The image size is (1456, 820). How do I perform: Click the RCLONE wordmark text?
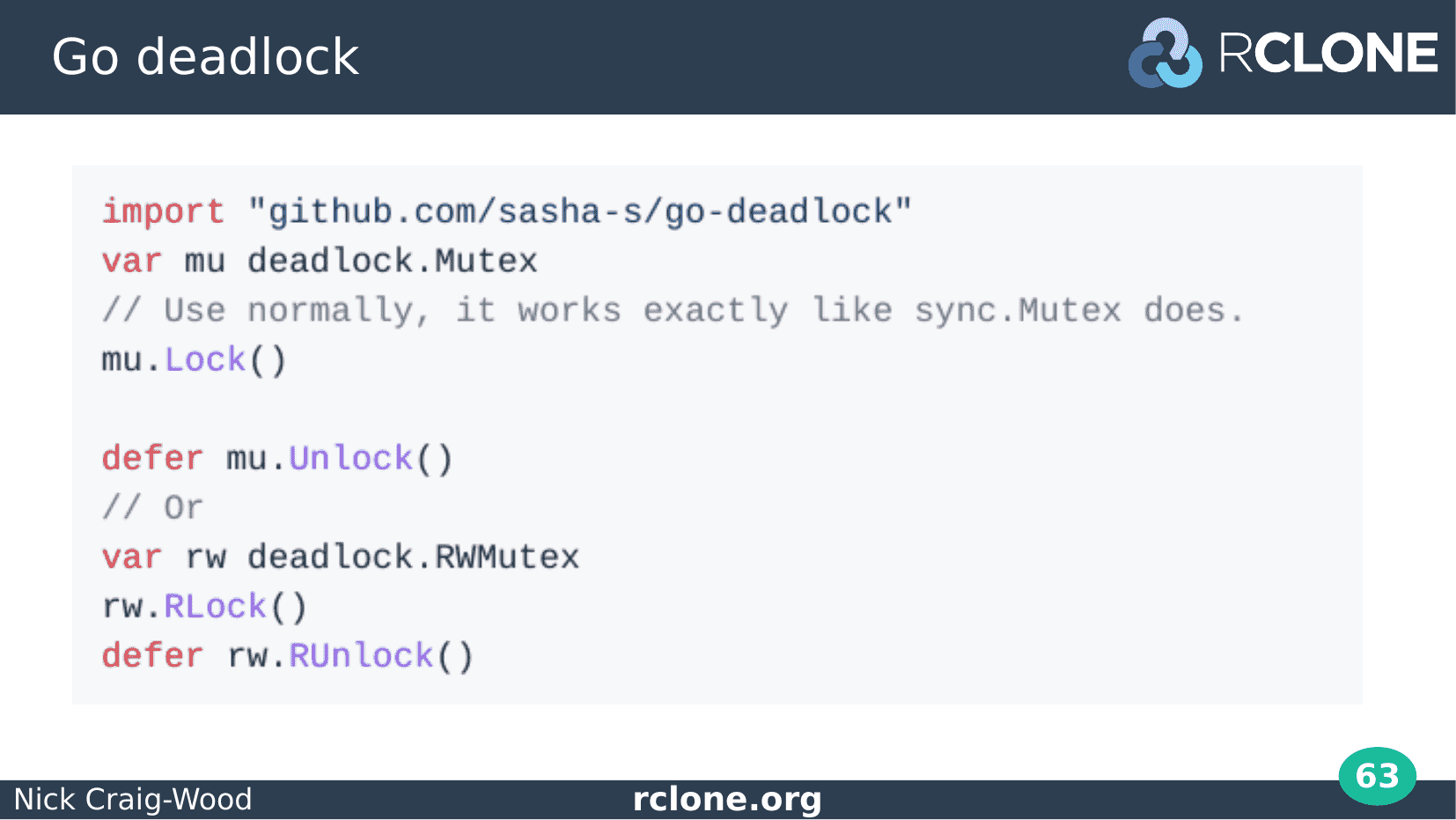(1328, 54)
